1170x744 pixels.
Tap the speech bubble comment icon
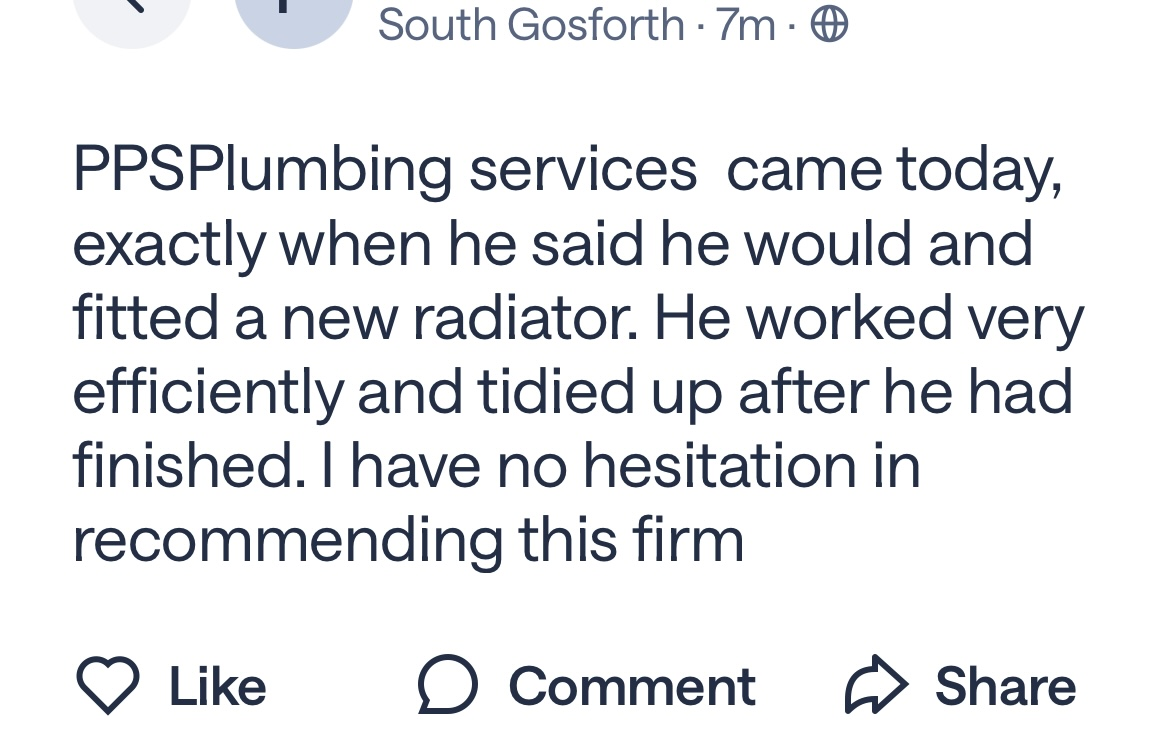(448, 686)
